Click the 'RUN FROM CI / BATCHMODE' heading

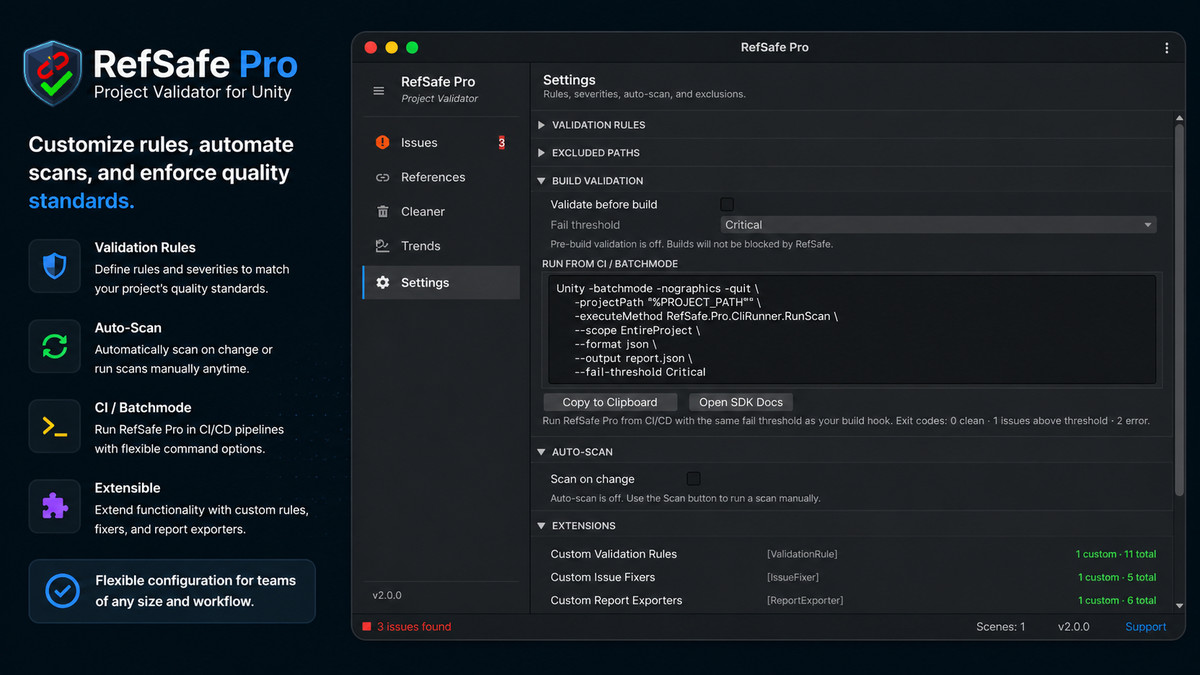tap(610, 264)
